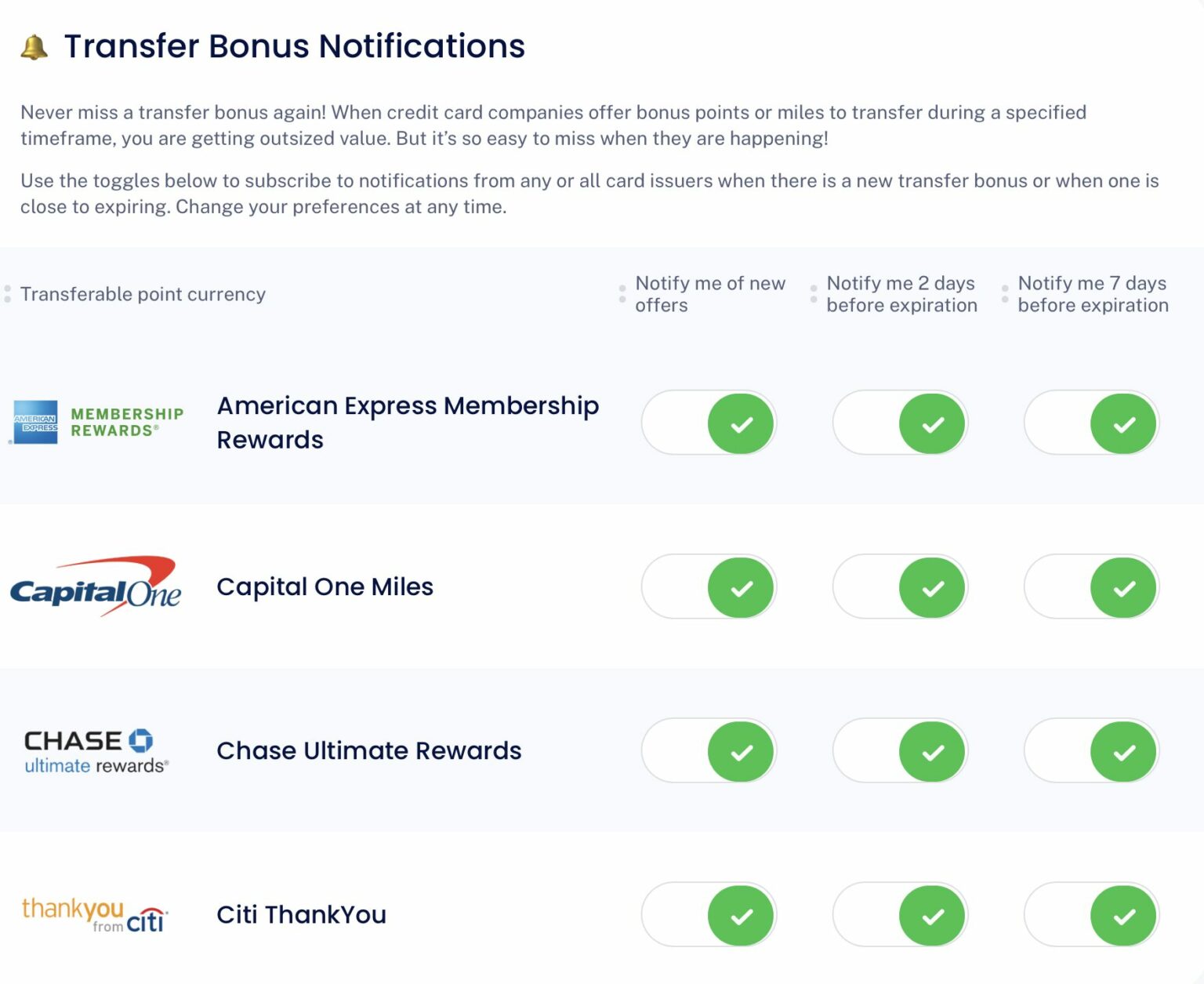Click the Chase Ultimate Rewards row label
Image resolution: width=1204 pixels, height=984 pixels.
(369, 750)
